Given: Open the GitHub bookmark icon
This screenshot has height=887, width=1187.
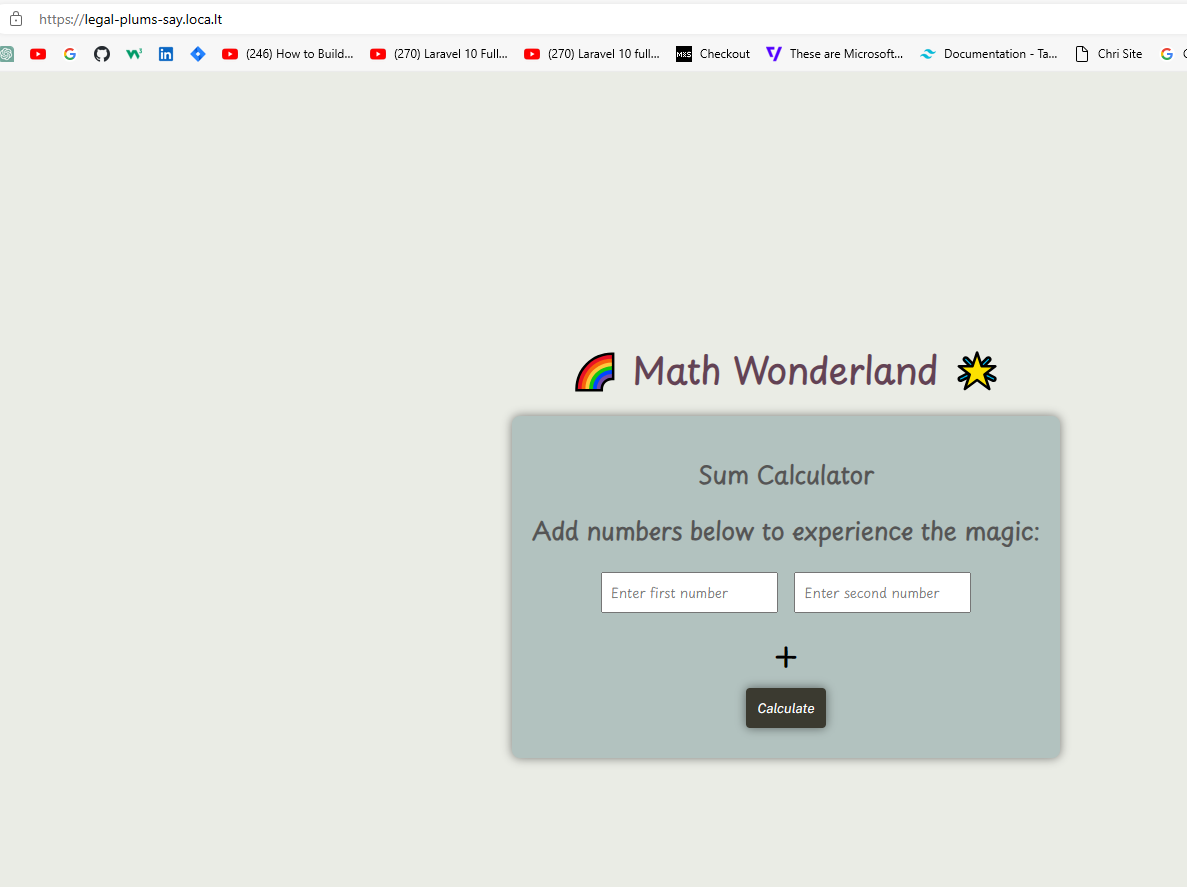Looking at the screenshot, I should [101, 54].
